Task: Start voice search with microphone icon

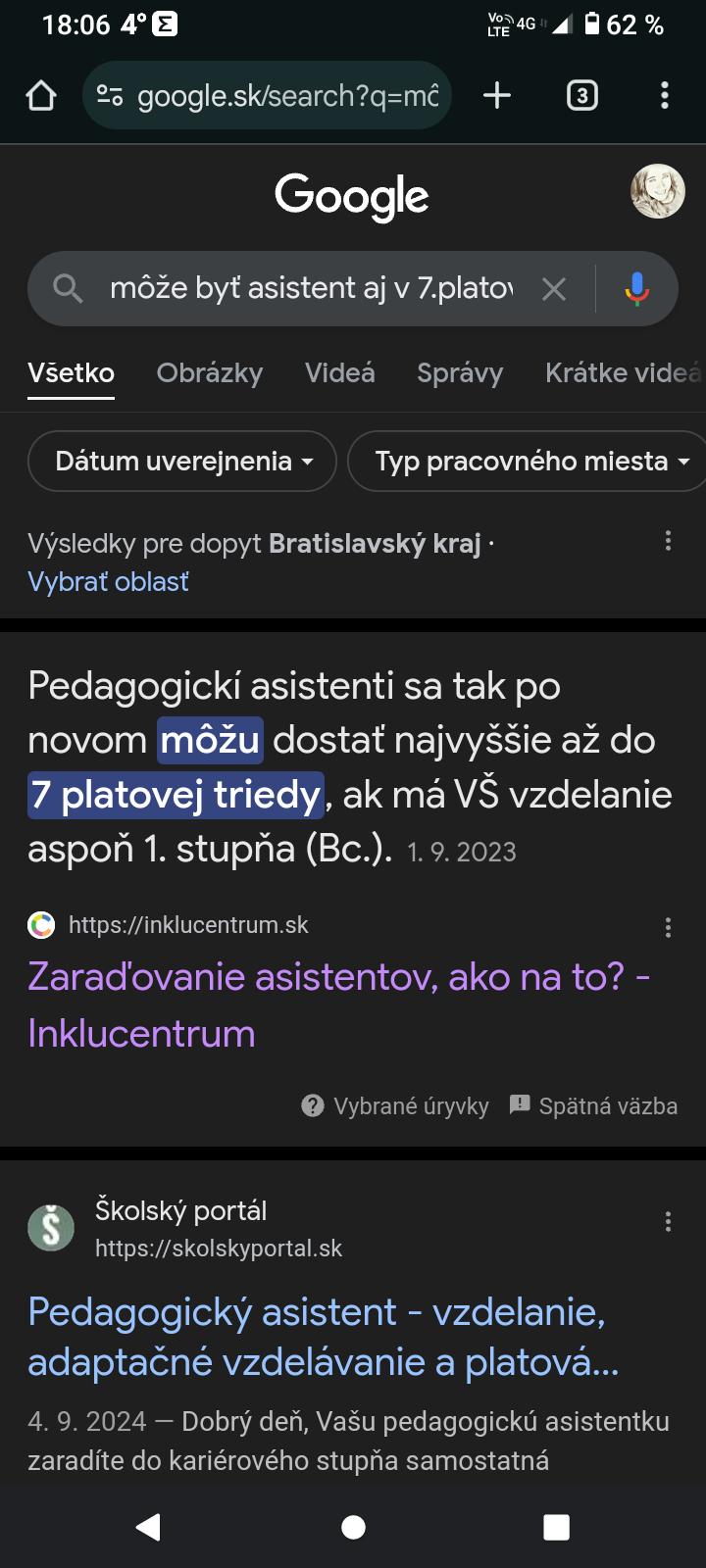Action: tap(636, 288)
